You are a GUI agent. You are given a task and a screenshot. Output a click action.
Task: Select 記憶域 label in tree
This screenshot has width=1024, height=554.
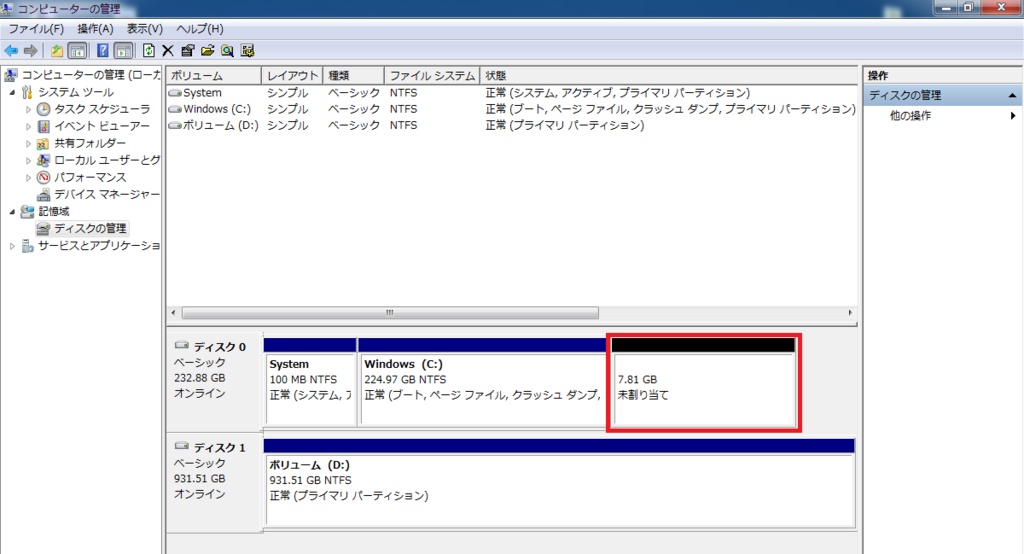(x=54, y=211)
